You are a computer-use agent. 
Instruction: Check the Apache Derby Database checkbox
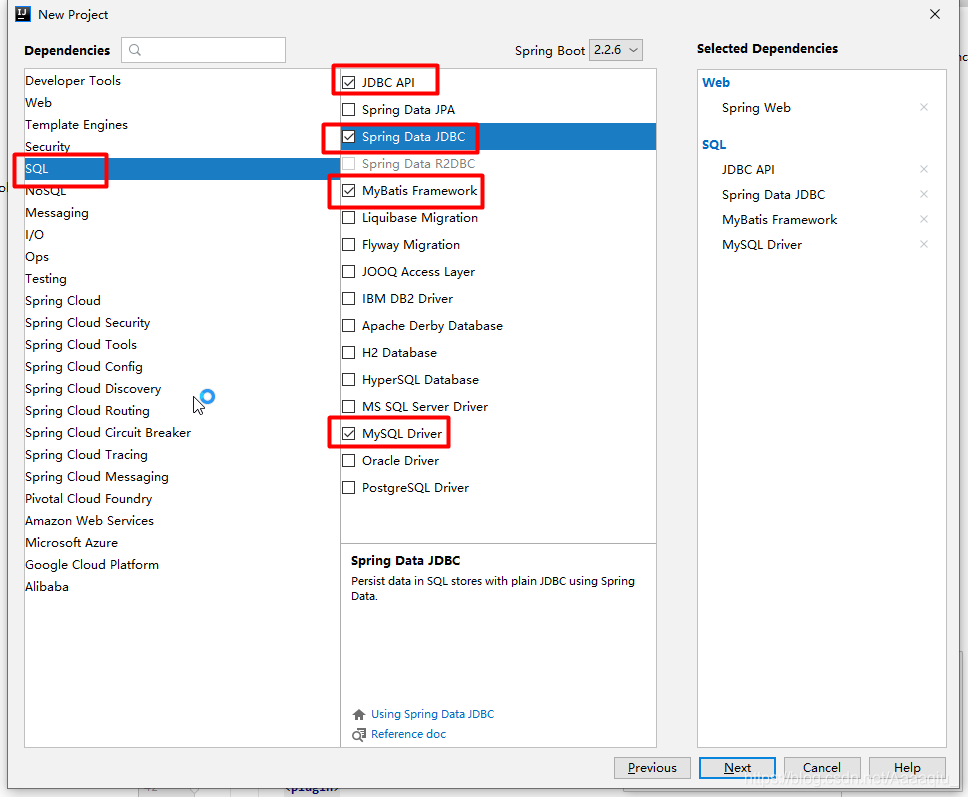click(x=349, y=326)
